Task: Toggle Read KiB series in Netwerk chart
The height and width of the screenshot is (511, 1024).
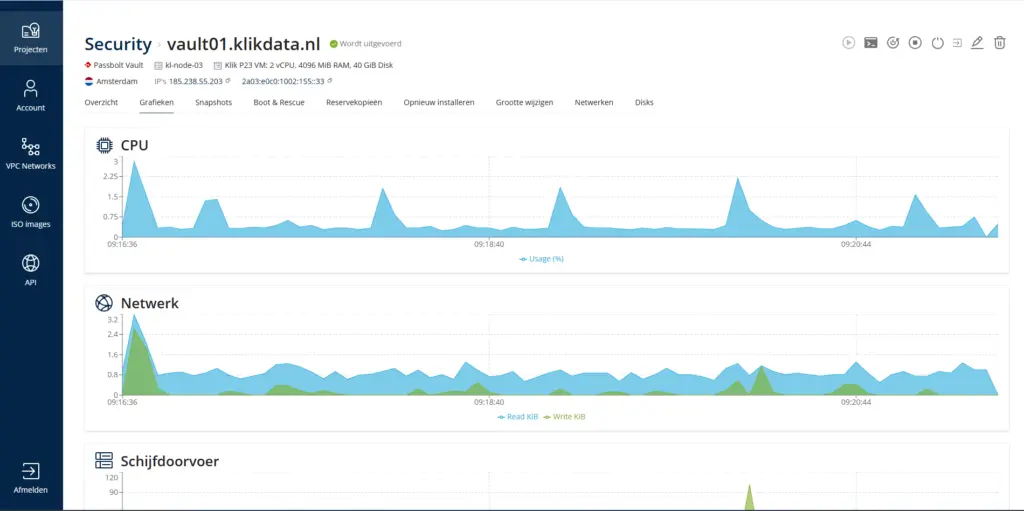Action: 517,416
